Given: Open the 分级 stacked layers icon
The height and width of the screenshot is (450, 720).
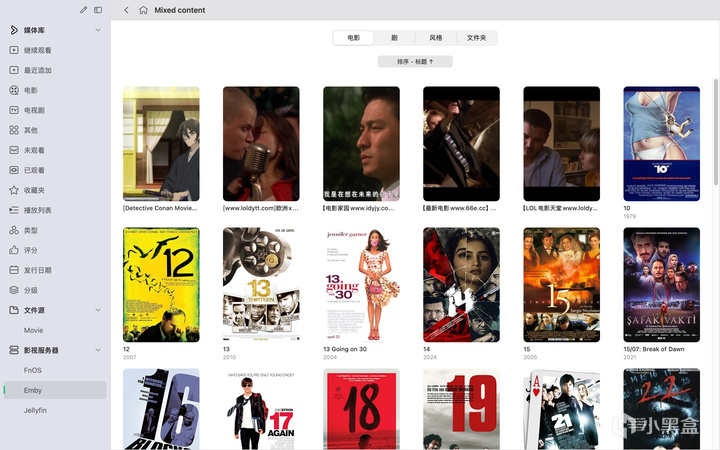Looking at the screenshot, I should click(14, 290).
